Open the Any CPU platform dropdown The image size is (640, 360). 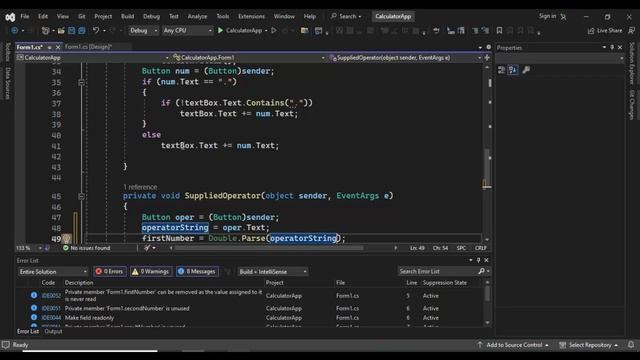pyautogui.click(x=187, y=31)
